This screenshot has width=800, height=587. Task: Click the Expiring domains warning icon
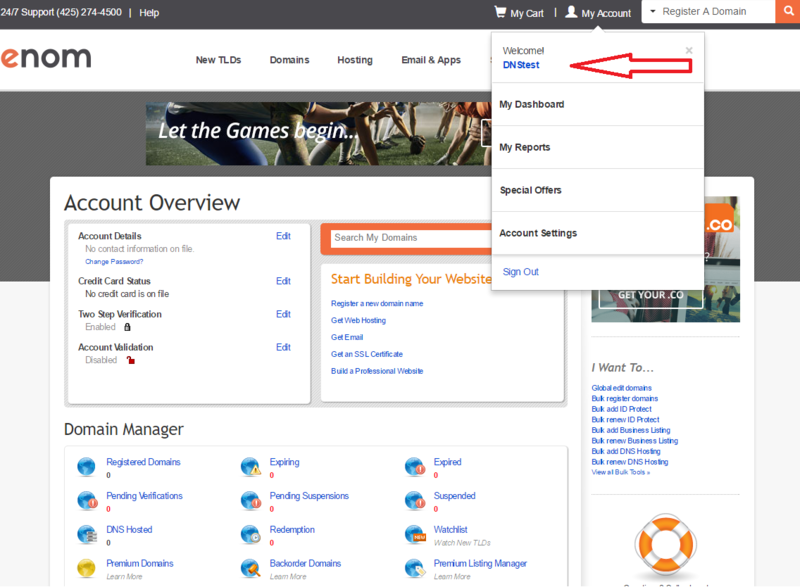click(251, 467)
